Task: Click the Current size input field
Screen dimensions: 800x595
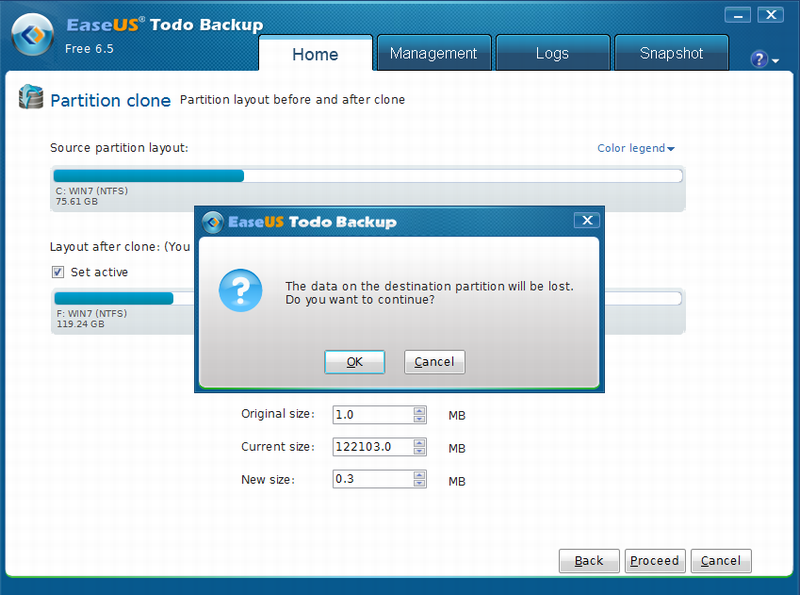Action: click(x=373, y=447)
